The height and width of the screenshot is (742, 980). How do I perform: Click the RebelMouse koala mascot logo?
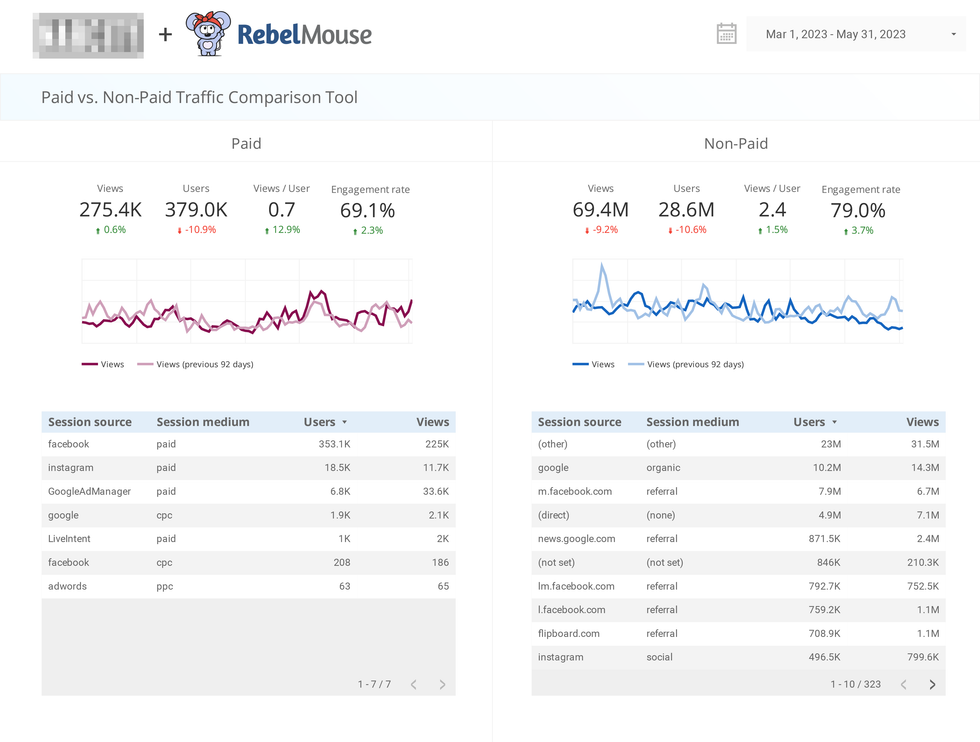click(x=209, y=33)
